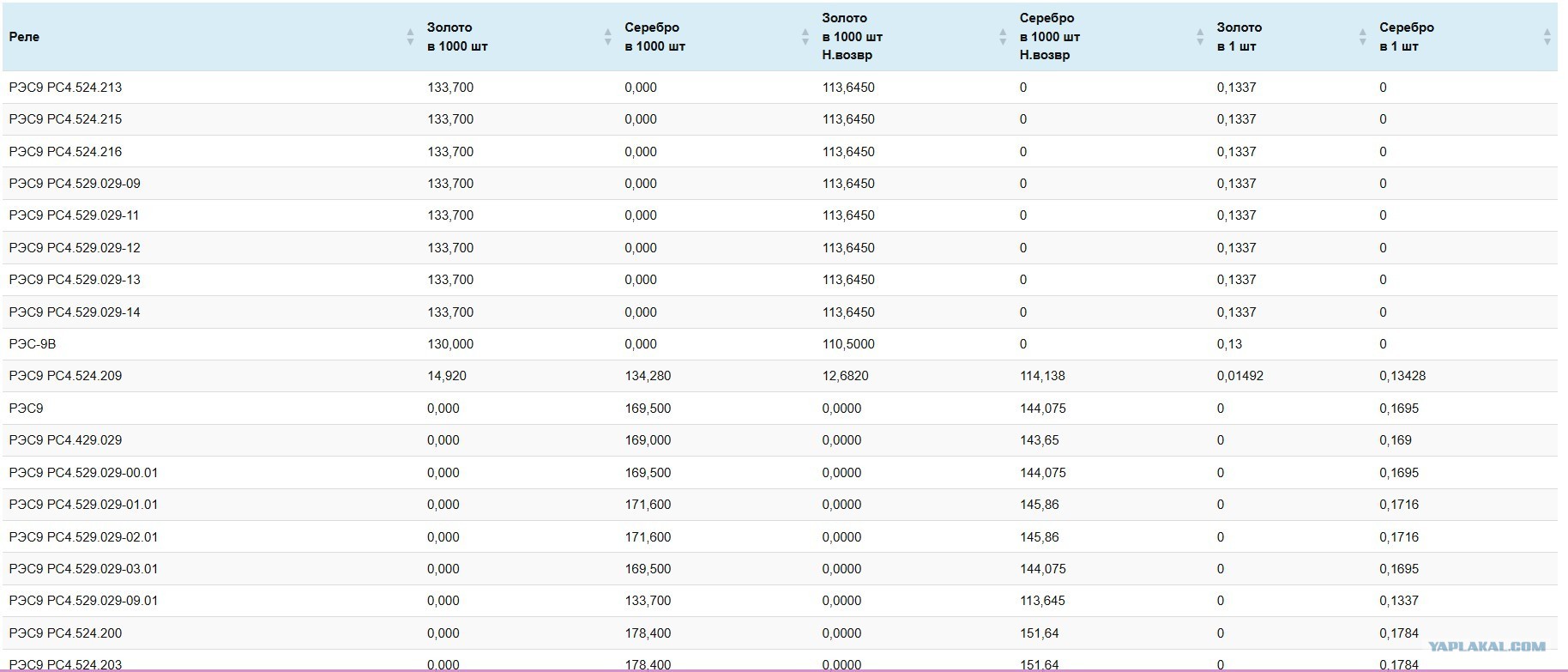Select 171,600 in the РС4.529.029-01.01 row

point(648,505)
